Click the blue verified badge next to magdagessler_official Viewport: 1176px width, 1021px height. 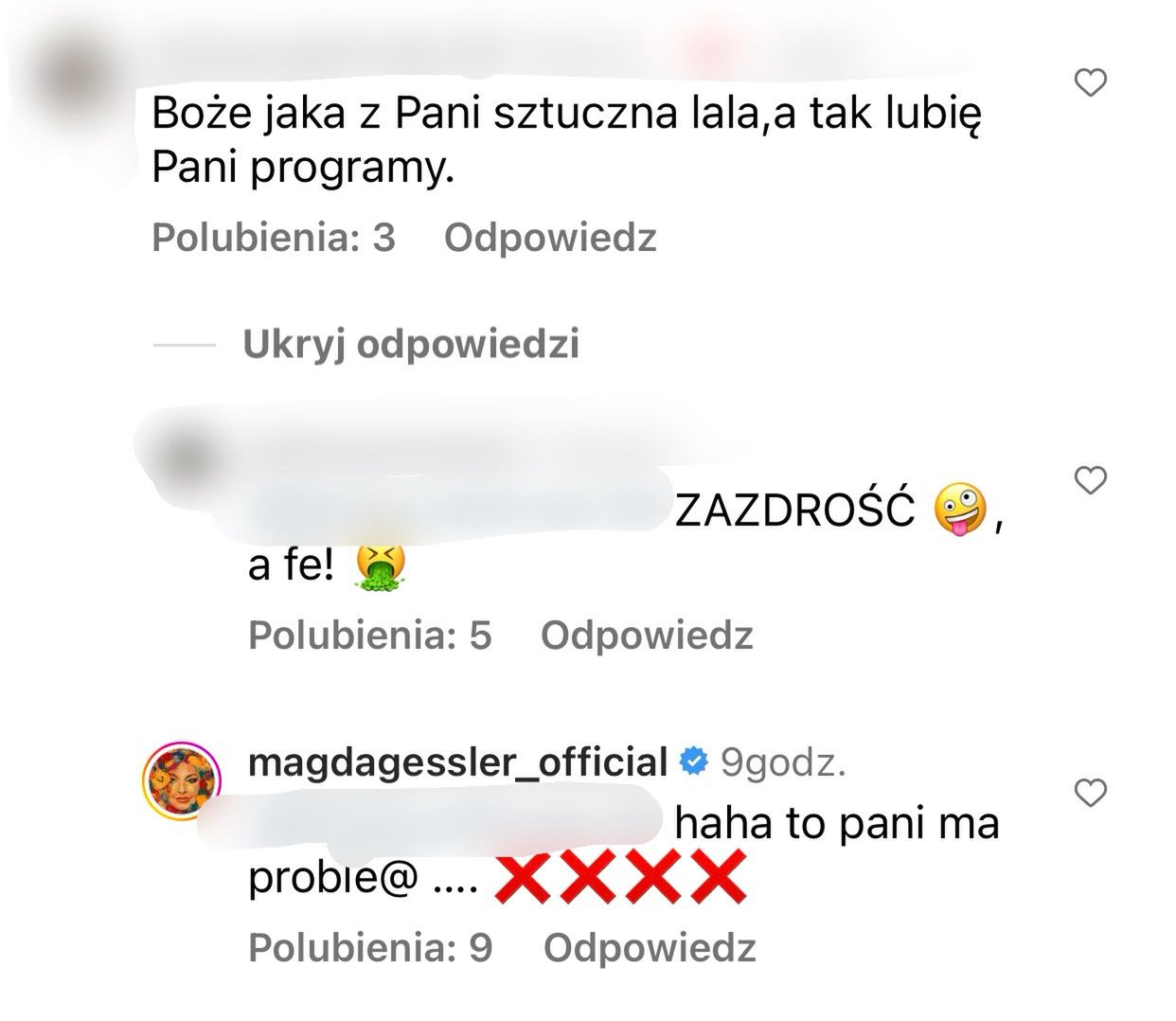pos(695,761)
